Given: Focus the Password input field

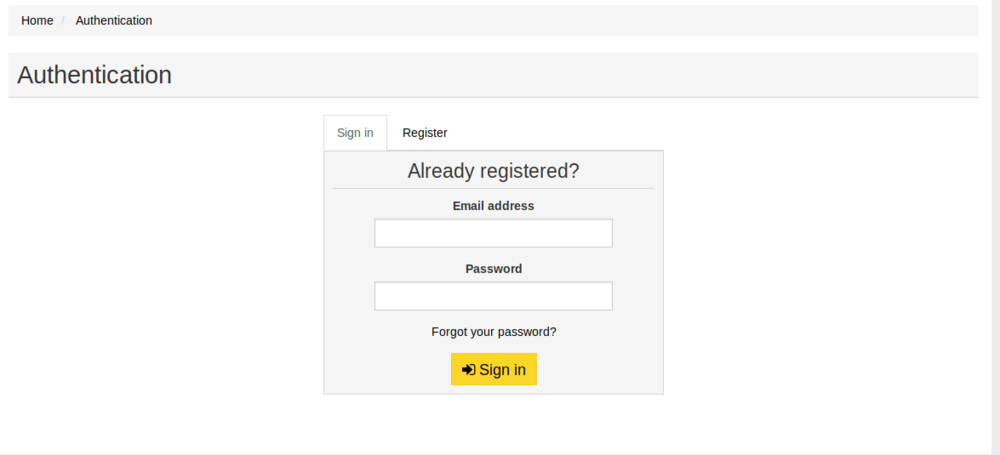Looking at the screenshot, I should pos(493,296).
